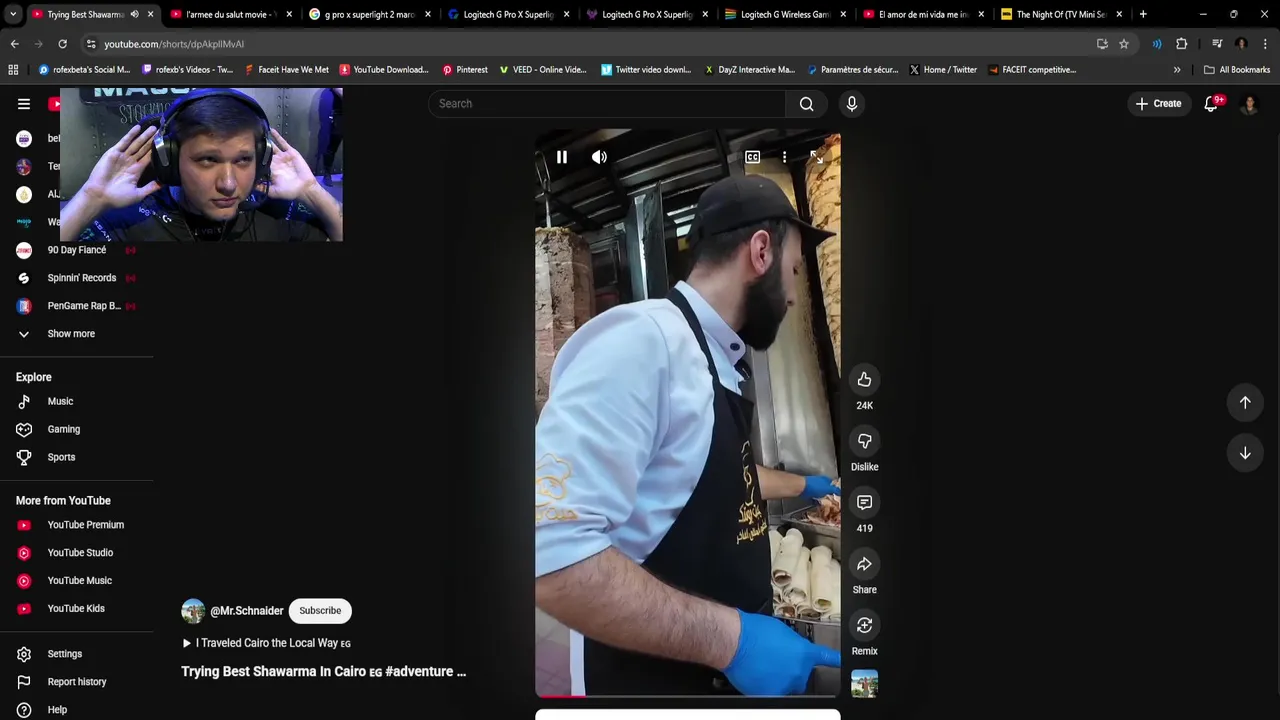Pause the Shorts video

point(562,157)
